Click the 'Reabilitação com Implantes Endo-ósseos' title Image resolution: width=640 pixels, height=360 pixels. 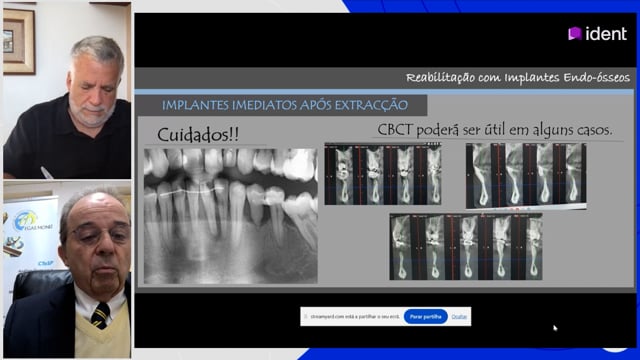click(x=518, y=78)
